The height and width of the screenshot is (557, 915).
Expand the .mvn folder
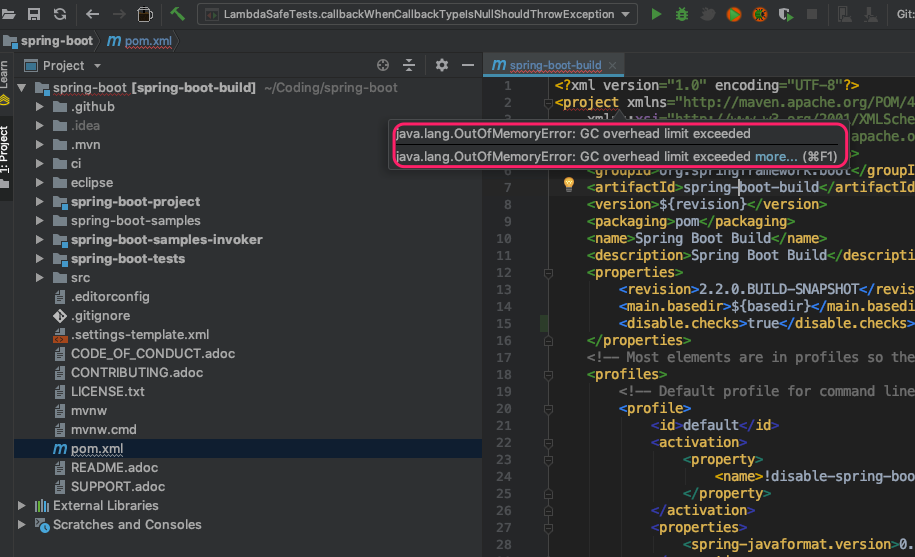[x=40, y=145]
